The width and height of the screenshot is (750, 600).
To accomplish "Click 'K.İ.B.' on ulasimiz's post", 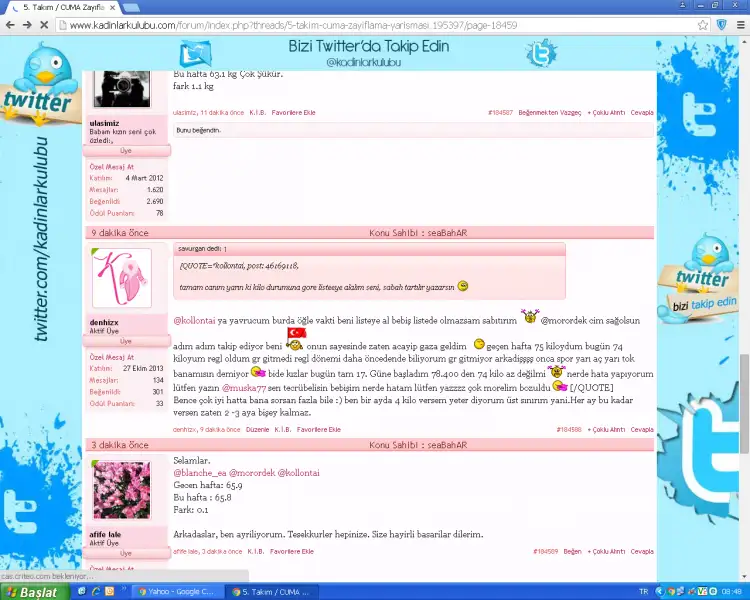I will [x=258, y=113].
